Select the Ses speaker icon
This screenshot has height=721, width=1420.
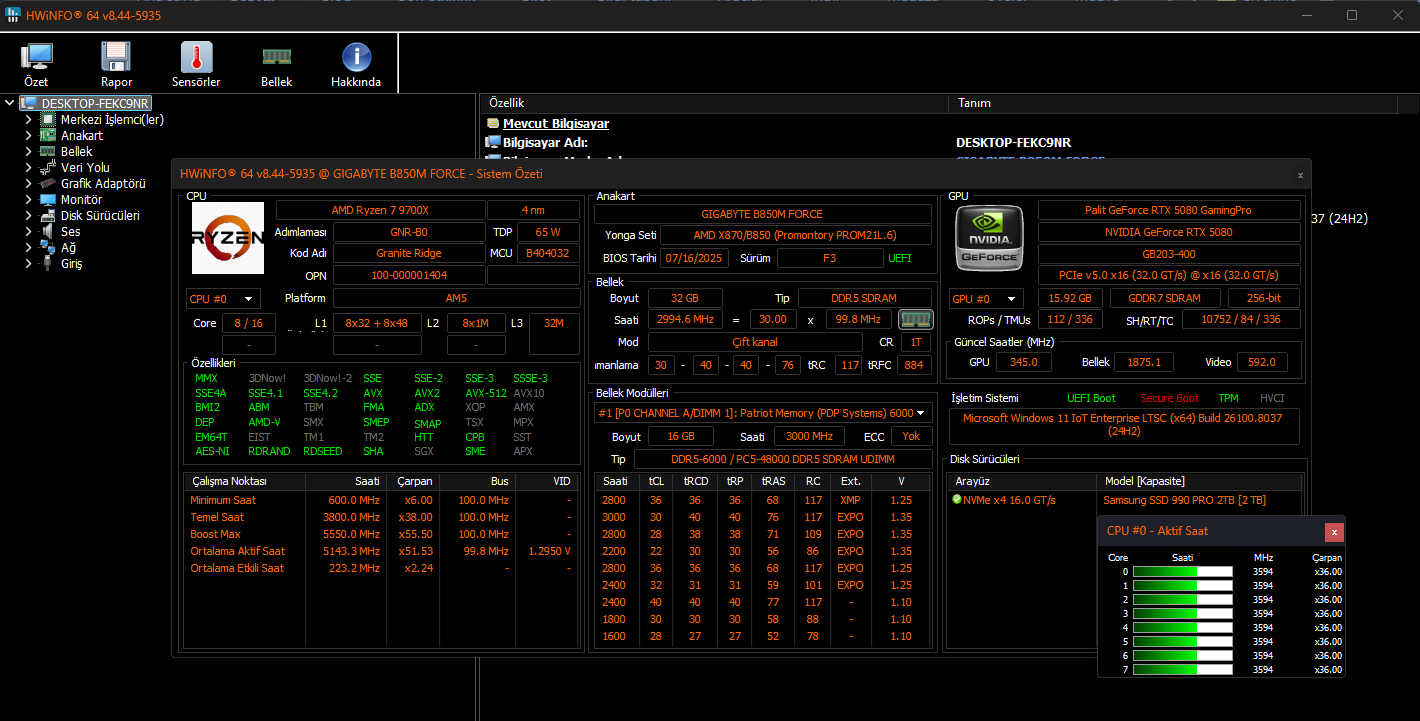pos(48,231)
